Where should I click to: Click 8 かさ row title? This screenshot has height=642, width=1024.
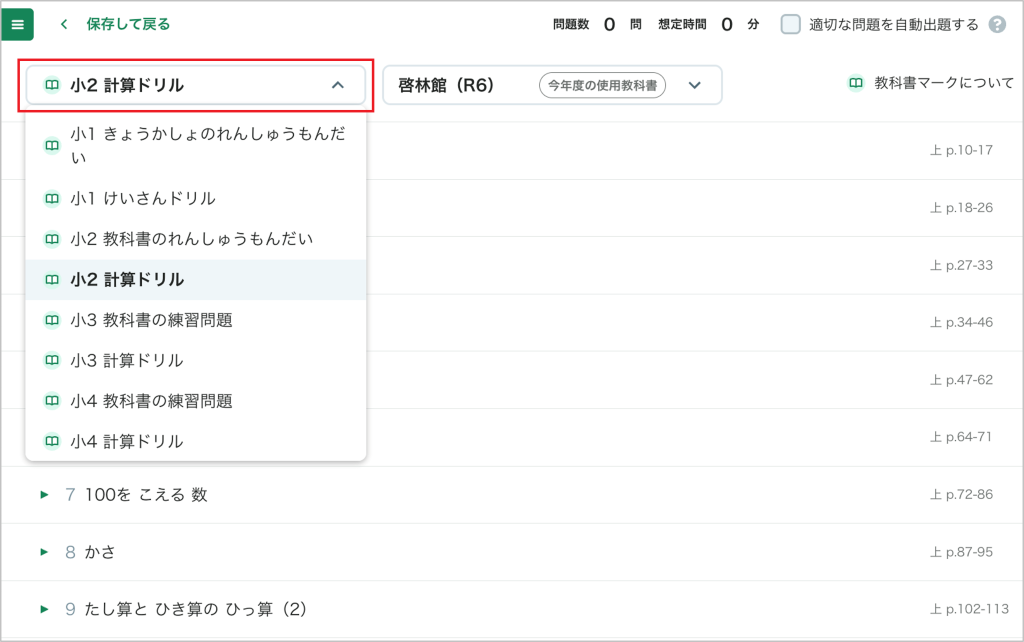tap(91, 552)
